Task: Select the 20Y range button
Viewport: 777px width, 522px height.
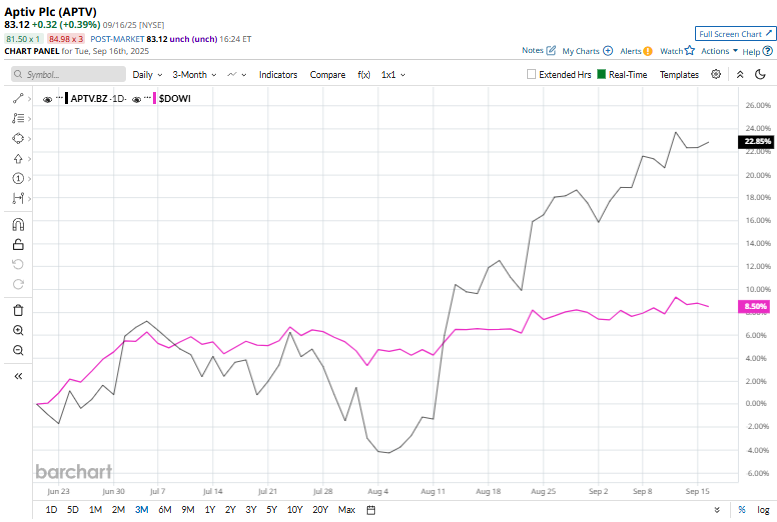Action: pos(321,510)
